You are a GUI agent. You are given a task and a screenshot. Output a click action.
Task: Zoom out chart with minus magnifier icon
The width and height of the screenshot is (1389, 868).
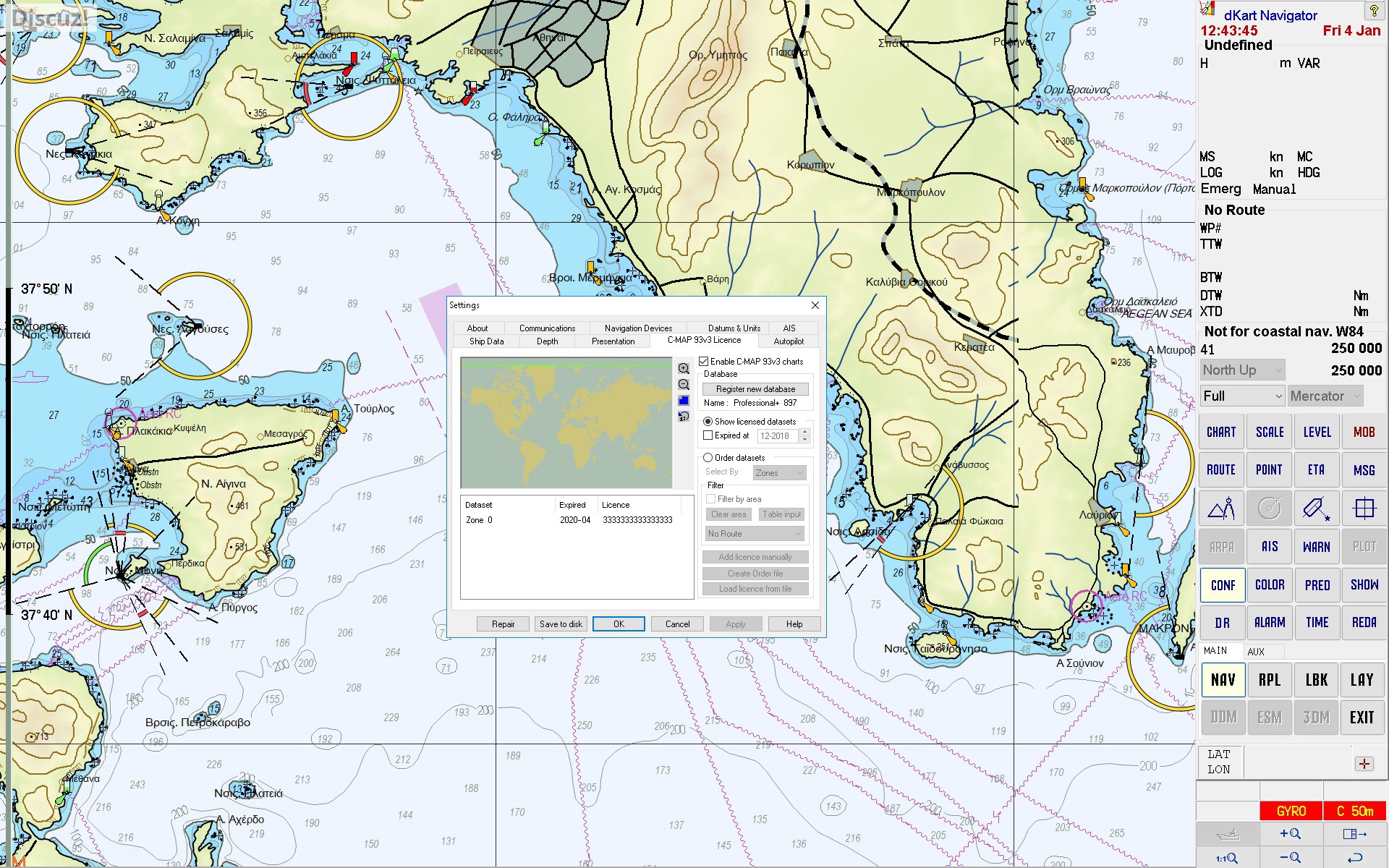pyautogui.click(x=1291, y=857)
